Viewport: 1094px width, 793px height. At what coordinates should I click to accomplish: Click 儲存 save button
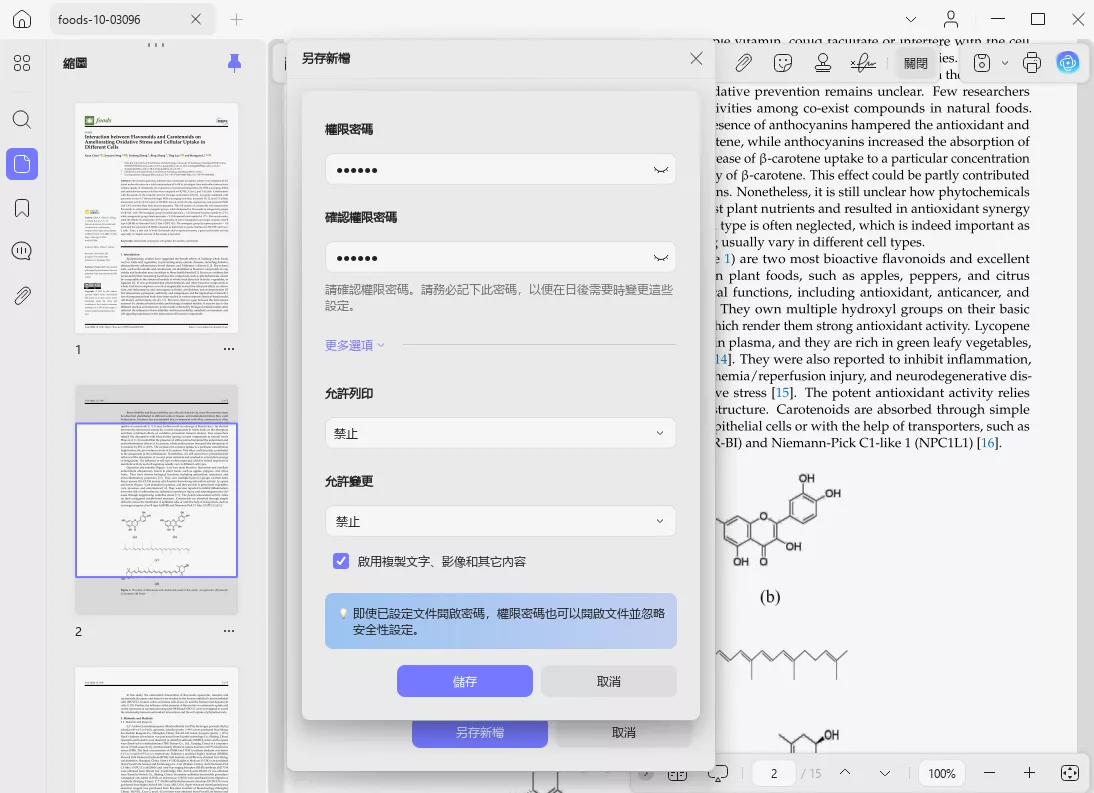465,681
